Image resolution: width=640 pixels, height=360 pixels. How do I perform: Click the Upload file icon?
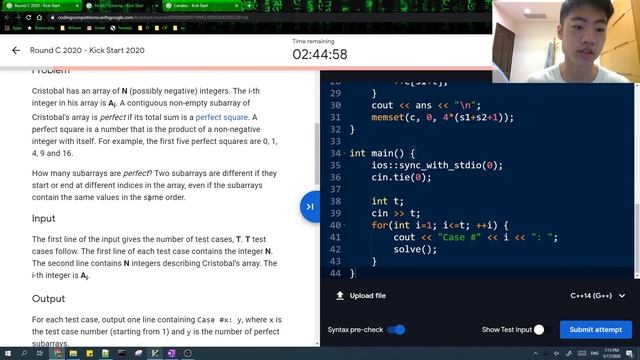pos(340,295)
